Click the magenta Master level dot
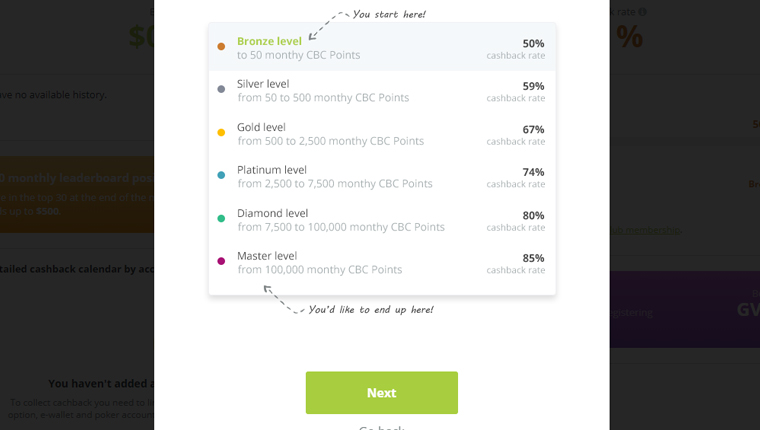Viewport: 760px width, 430px height. tap(221, 261)
